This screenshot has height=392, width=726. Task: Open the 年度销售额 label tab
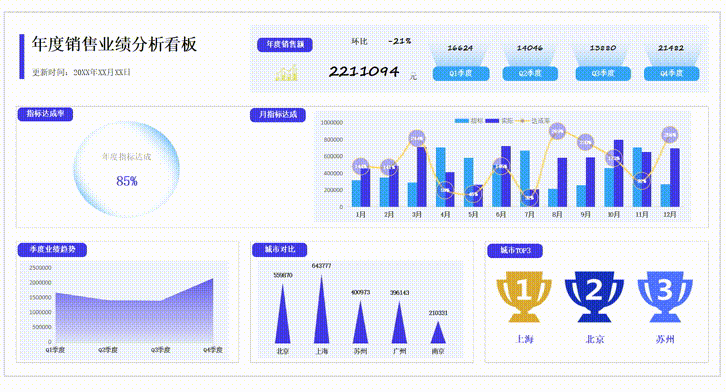point(285,44)
